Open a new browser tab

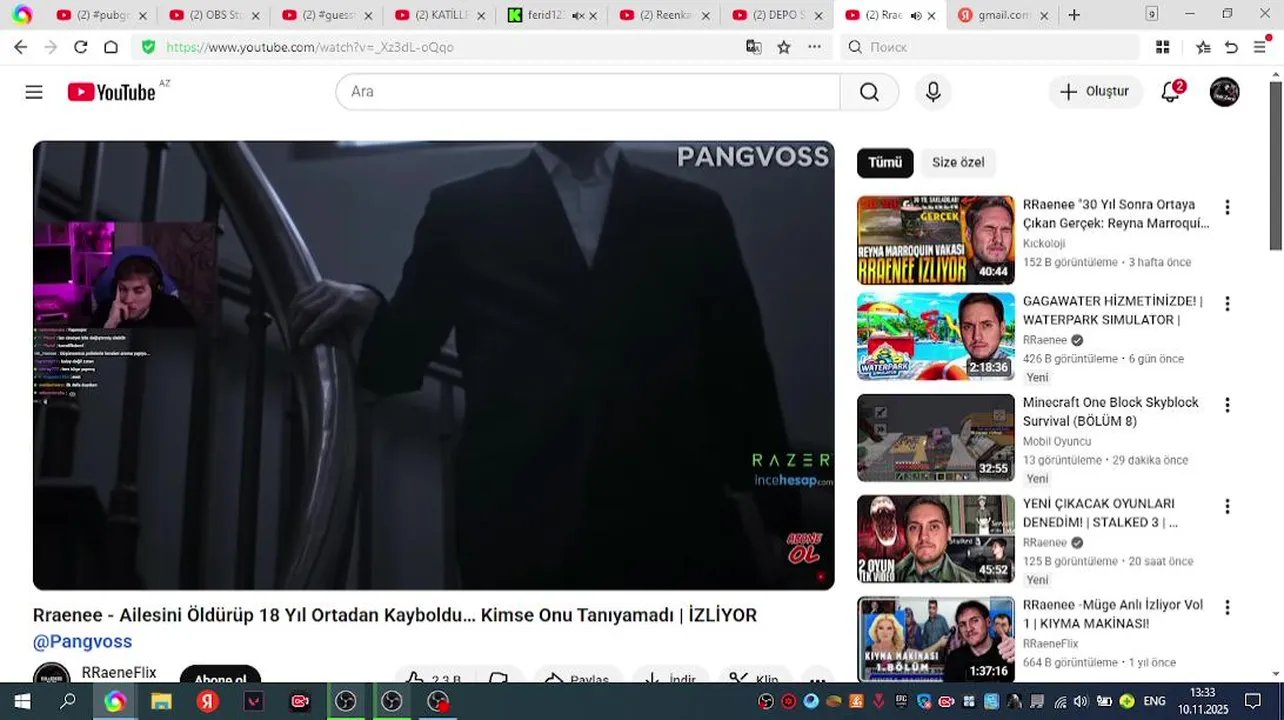click(1074, 15)
